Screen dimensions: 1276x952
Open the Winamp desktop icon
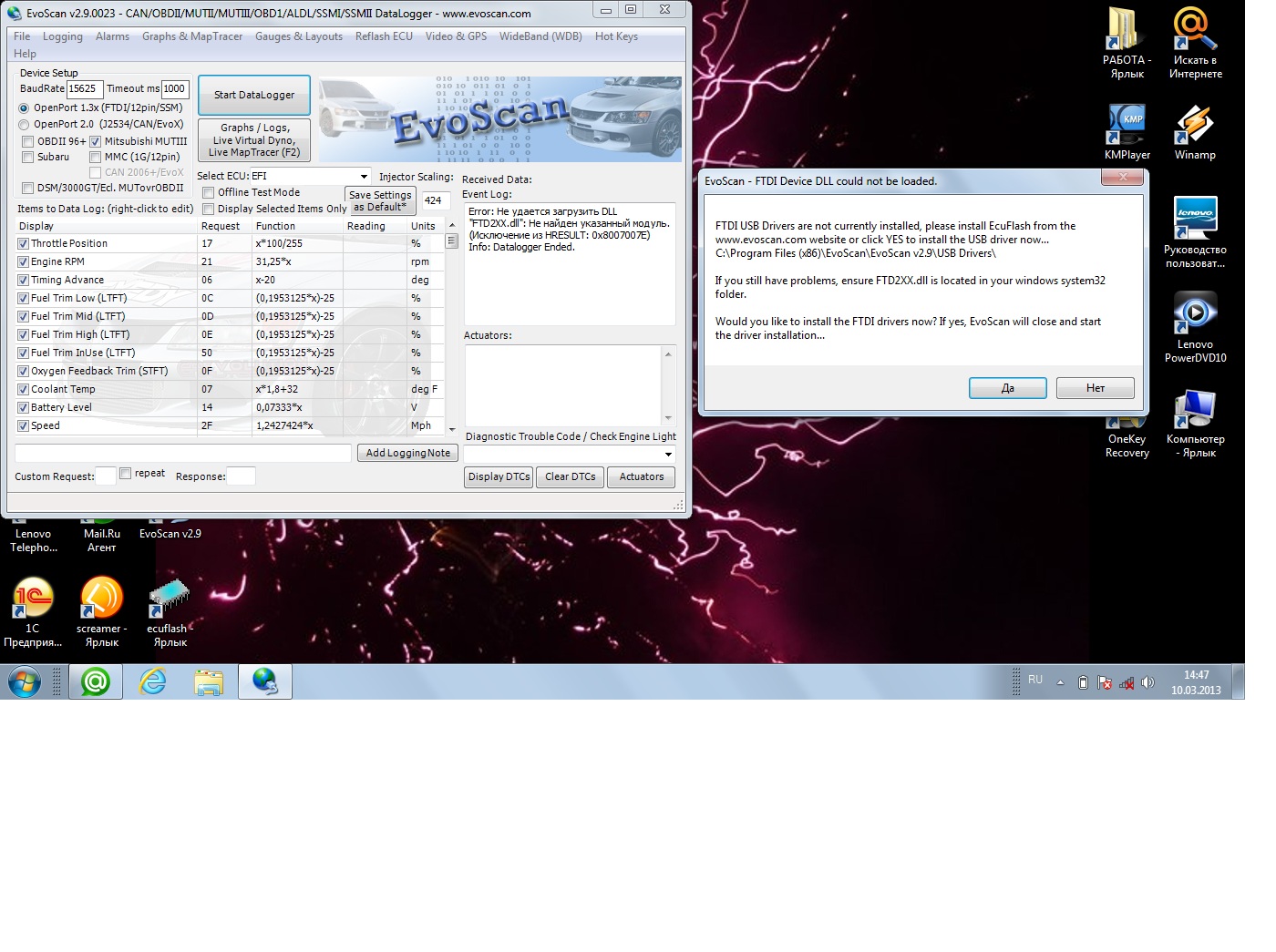(1194, 128)
